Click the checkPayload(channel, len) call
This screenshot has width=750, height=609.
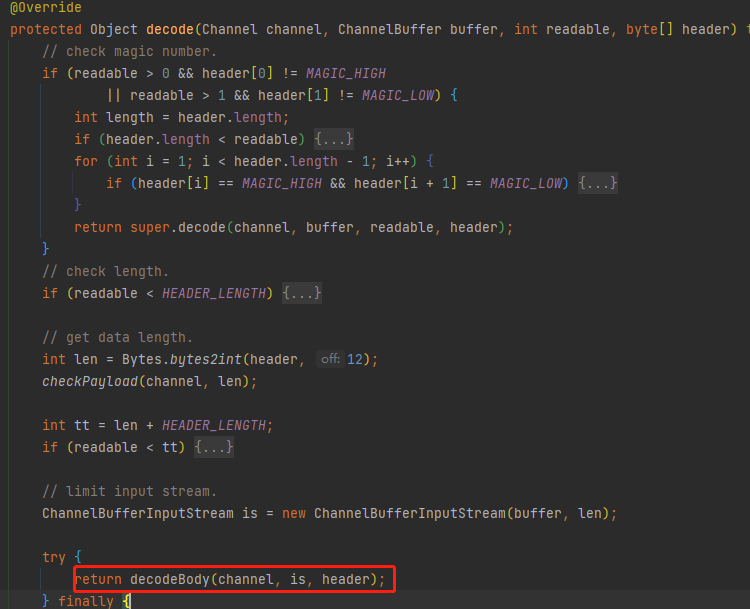coord(149,381)
